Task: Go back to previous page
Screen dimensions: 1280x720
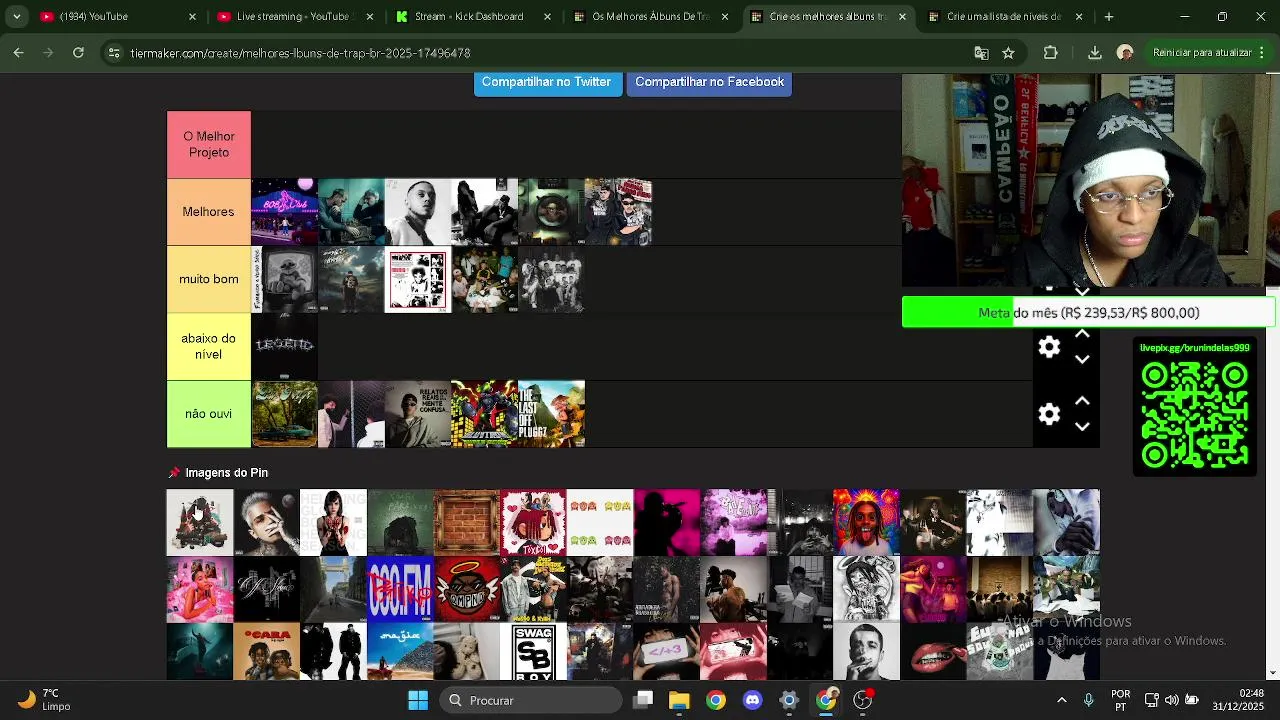Action: [x=19, y=53]
